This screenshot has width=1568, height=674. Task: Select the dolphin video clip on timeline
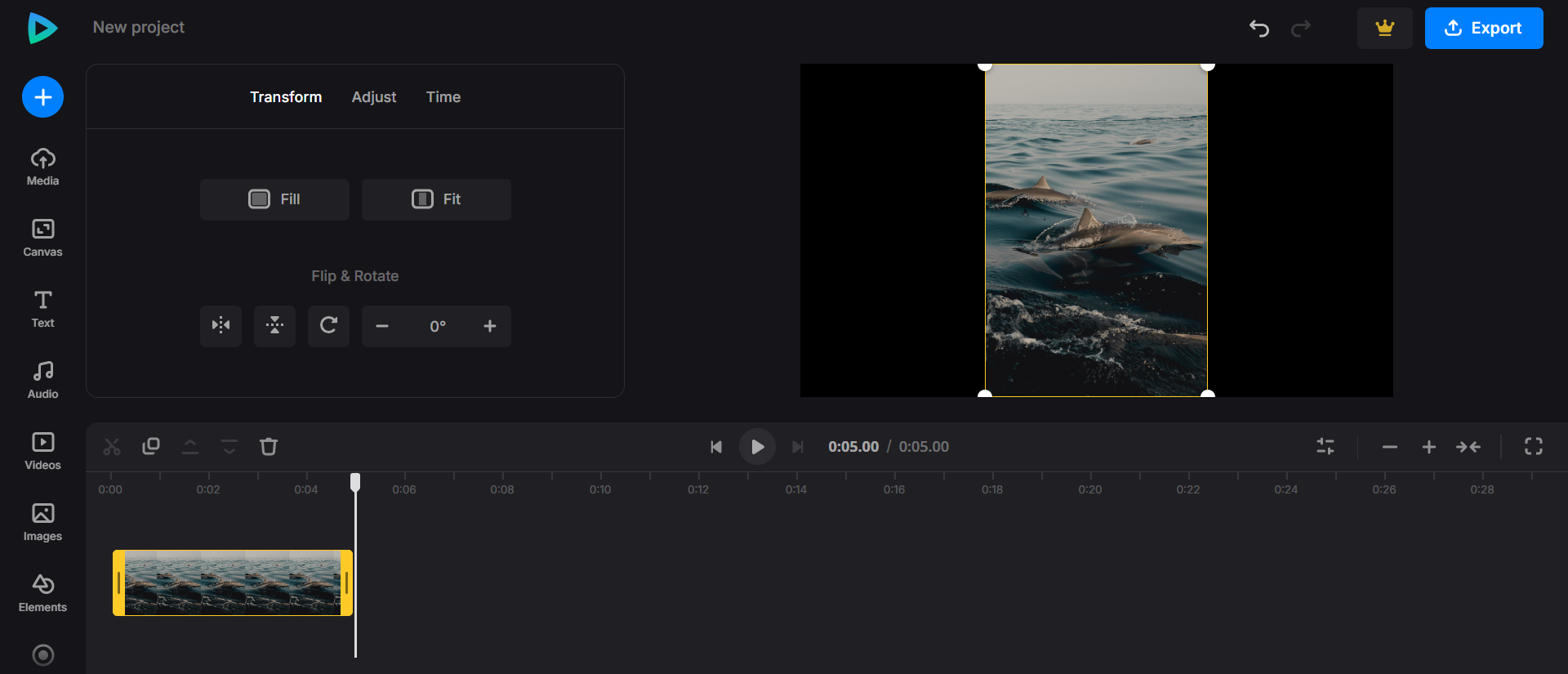233,582
